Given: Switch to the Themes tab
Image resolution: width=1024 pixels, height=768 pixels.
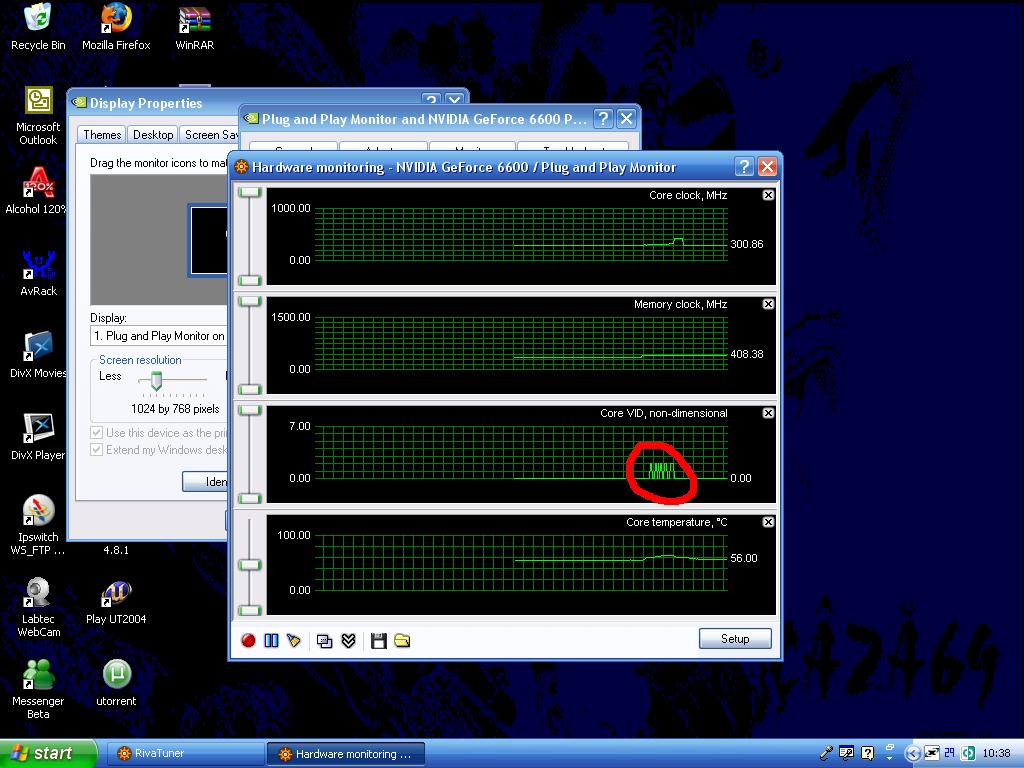Looking at the screenshot, I should 102,135.
